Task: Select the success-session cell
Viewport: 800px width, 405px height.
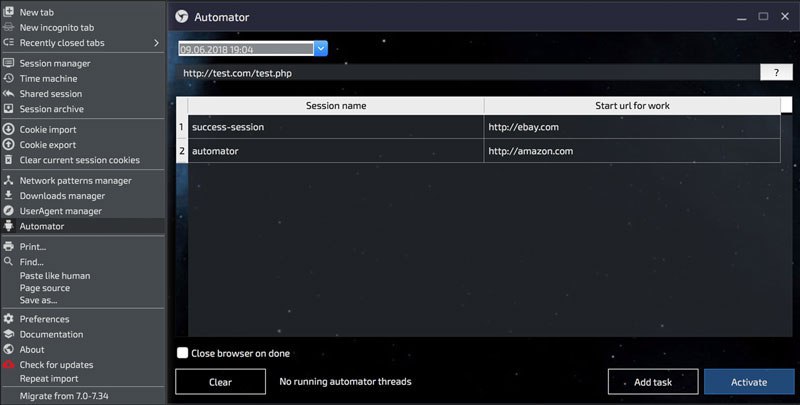Action: click(336, 127)
